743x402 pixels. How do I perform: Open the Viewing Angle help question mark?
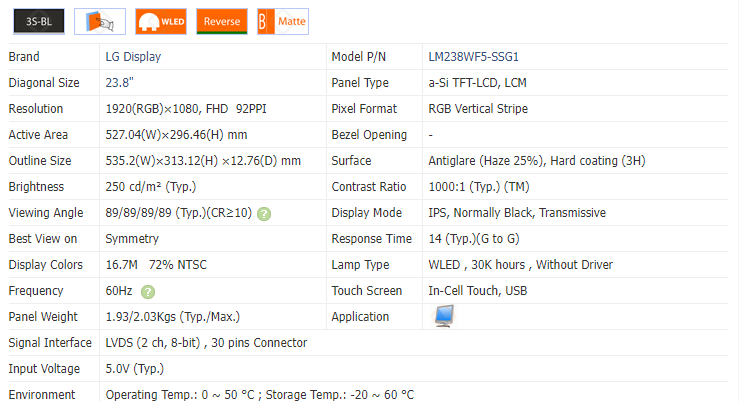264,214
